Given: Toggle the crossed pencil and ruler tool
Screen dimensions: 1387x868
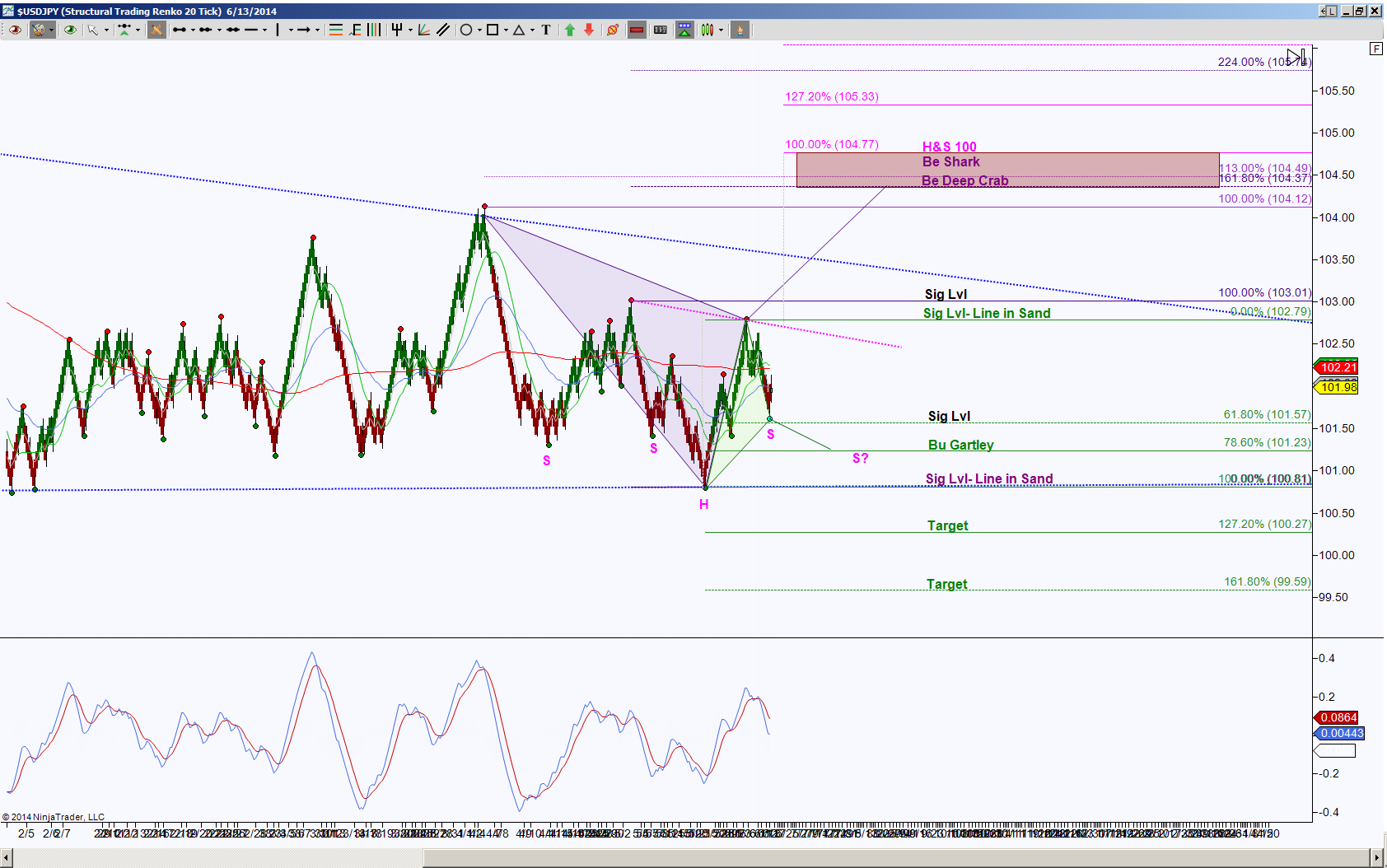Looking at the screenshot, I should pos(156,30).
